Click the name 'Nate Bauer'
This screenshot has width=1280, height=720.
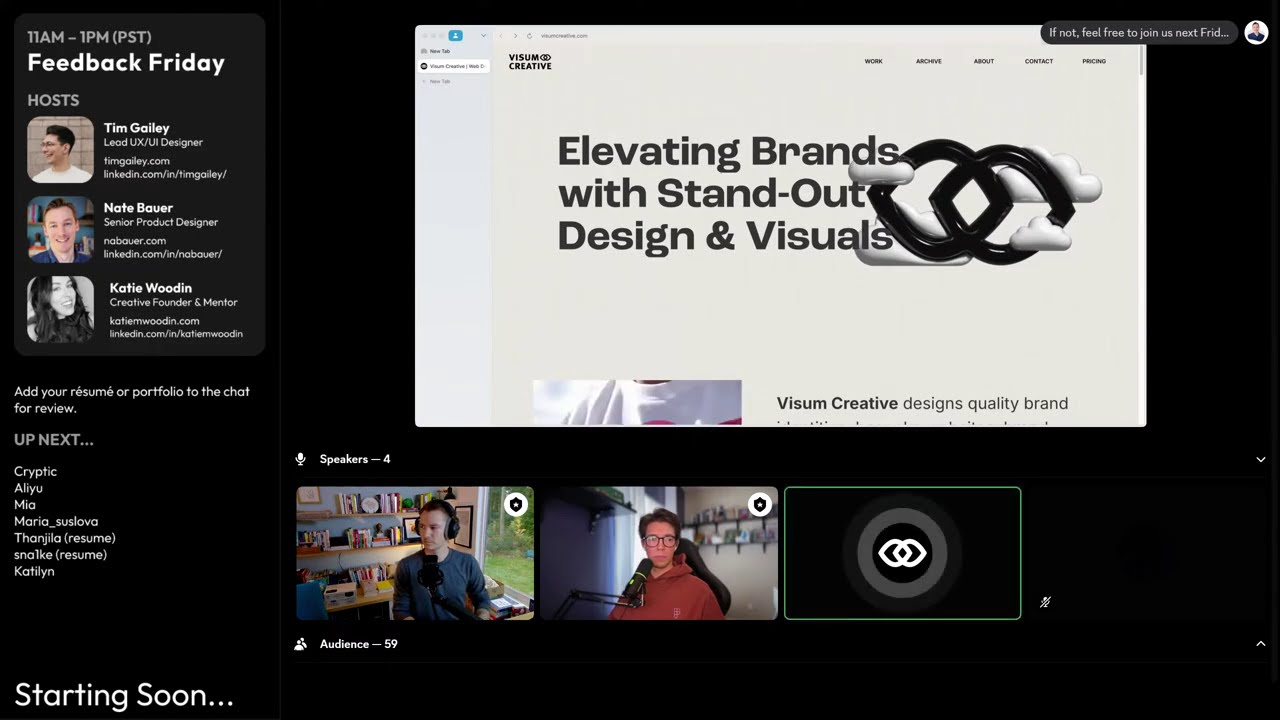tap(139, 208)
